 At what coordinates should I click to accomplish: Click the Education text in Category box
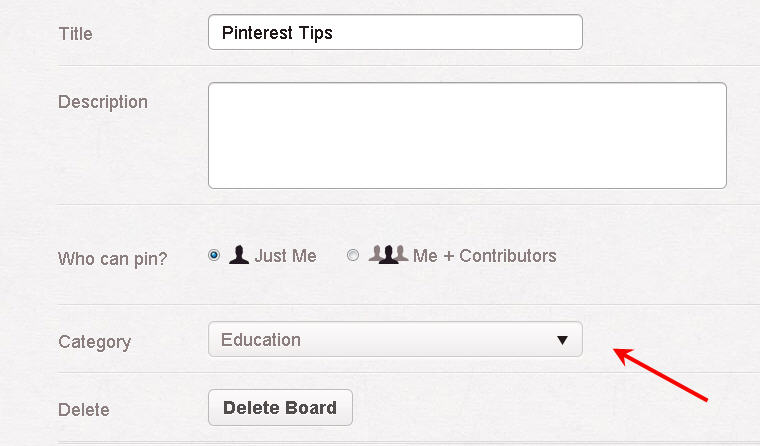pos(261,340)
